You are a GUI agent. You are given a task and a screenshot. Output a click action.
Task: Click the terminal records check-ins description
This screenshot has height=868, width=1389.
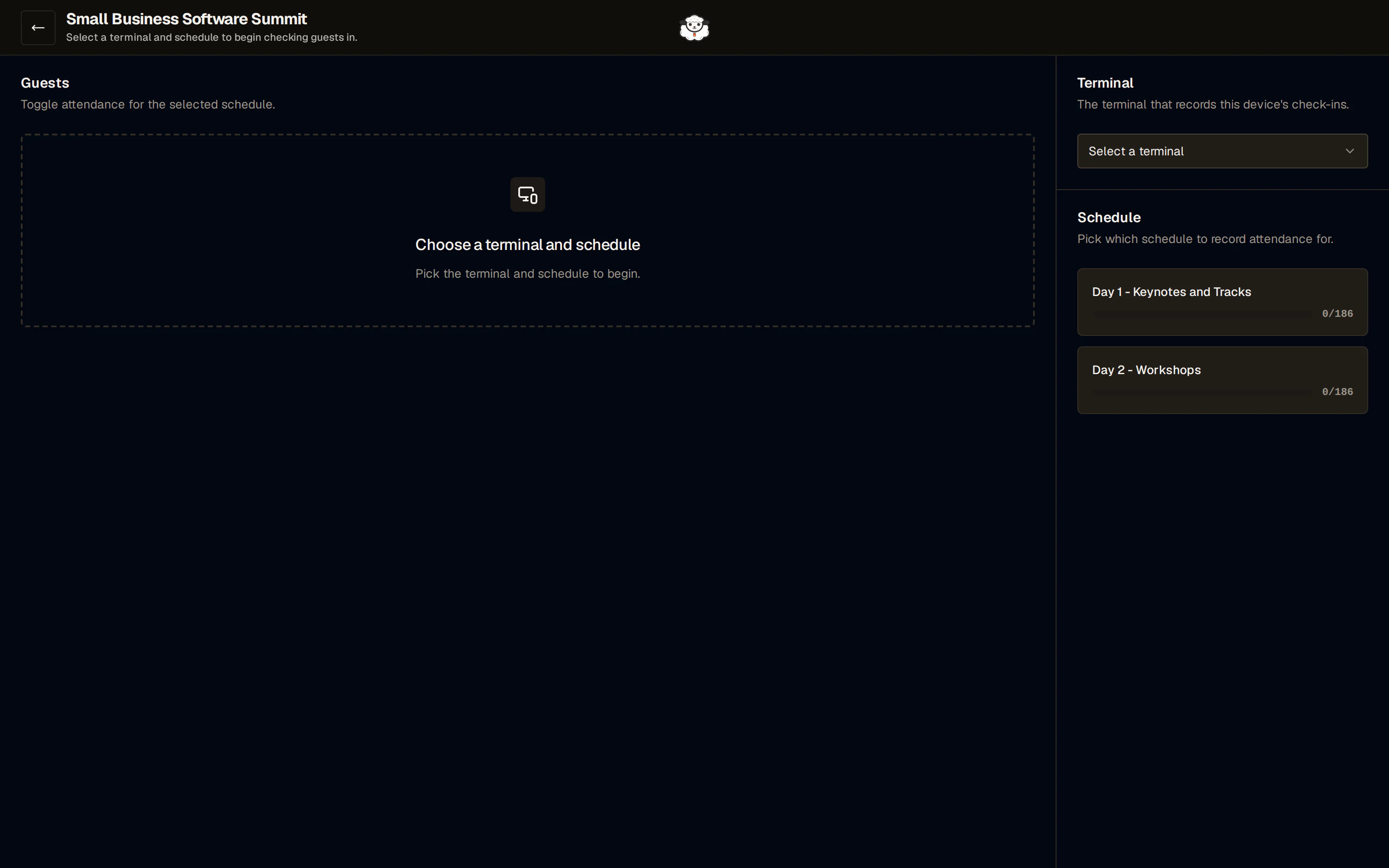1213,105
